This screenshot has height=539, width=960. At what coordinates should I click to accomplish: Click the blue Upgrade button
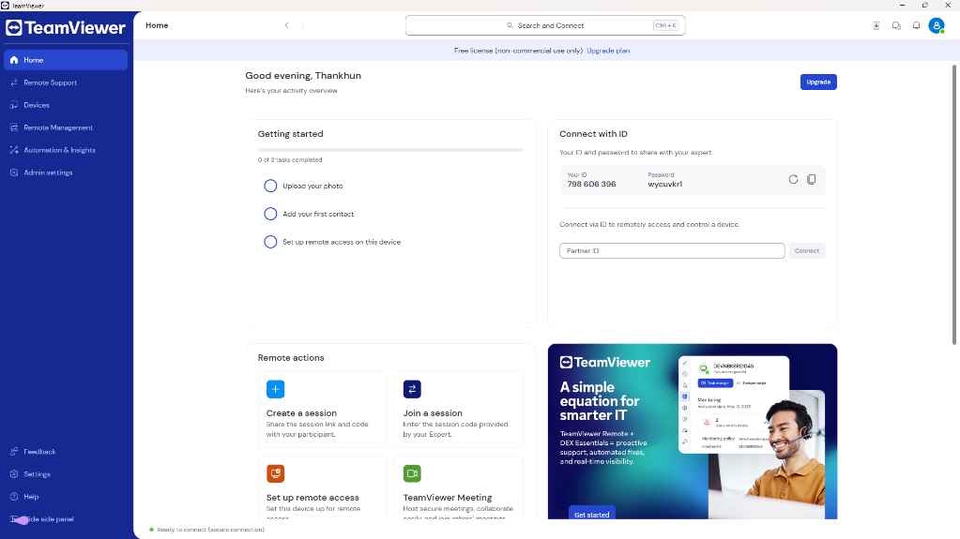click(x=818, y=82)
